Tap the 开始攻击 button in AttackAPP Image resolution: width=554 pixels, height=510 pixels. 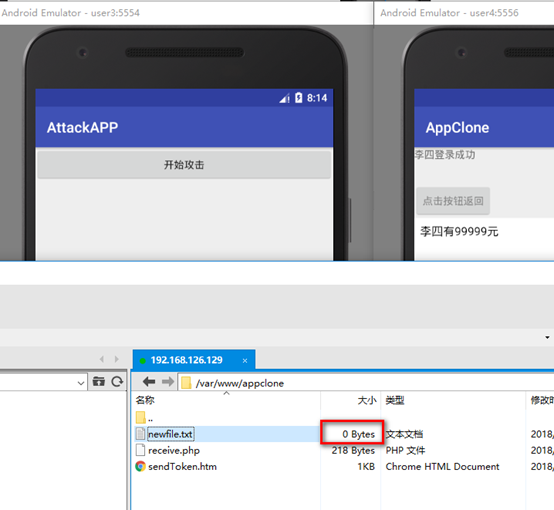click(184, 165)
